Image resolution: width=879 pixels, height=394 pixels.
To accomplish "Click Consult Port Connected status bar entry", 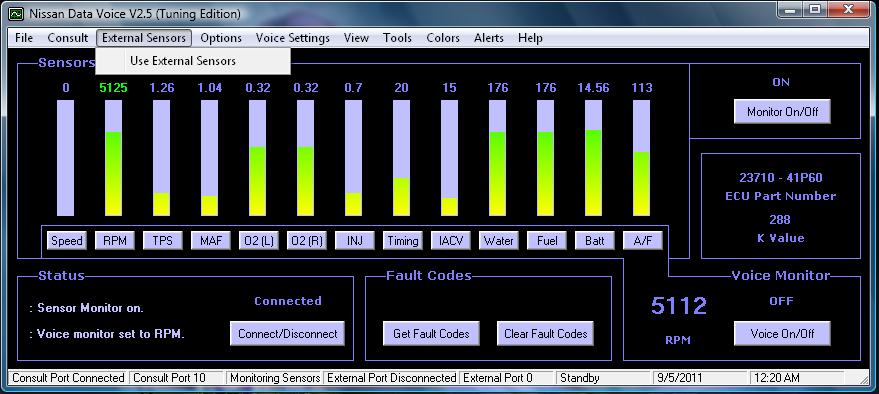I will pyautogui.click(x=68, y=378).
